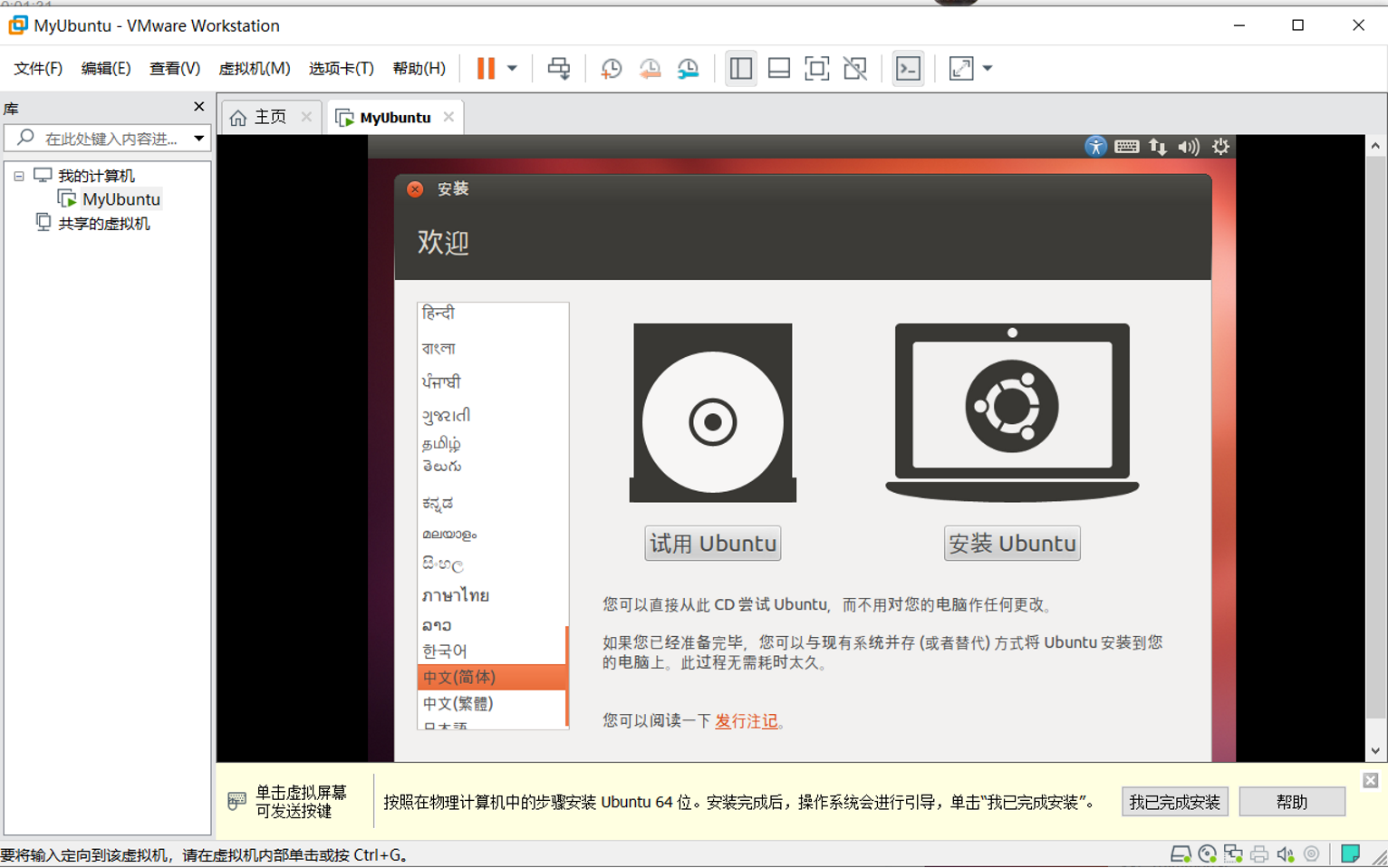Open the full screen dropdown arrow
The image size is (1388, 868).
point(987,68)
